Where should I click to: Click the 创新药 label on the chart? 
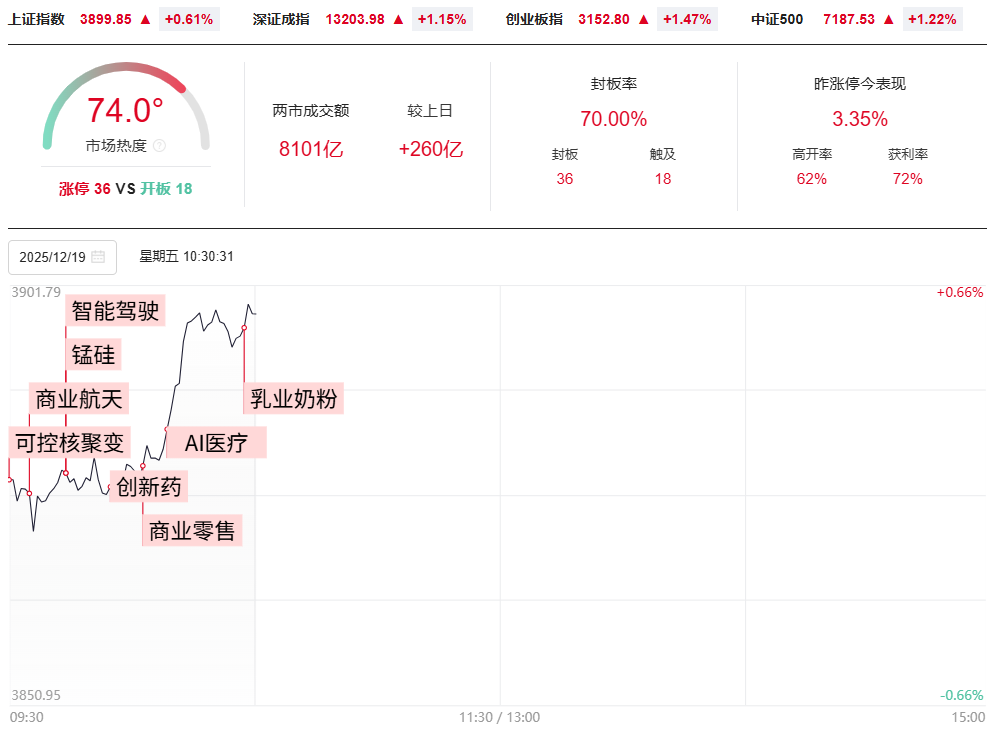[149, 487]
